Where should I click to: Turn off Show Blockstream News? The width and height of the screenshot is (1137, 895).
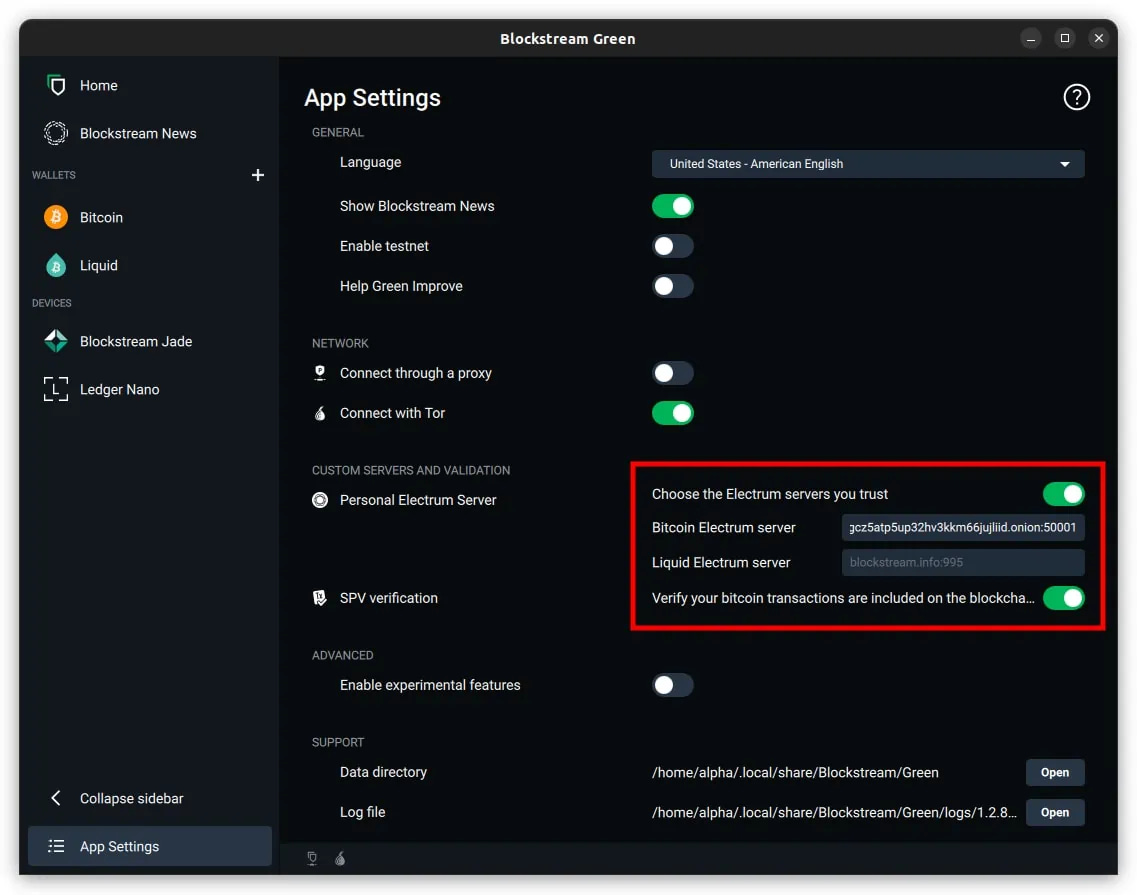(x=673, y=205)
